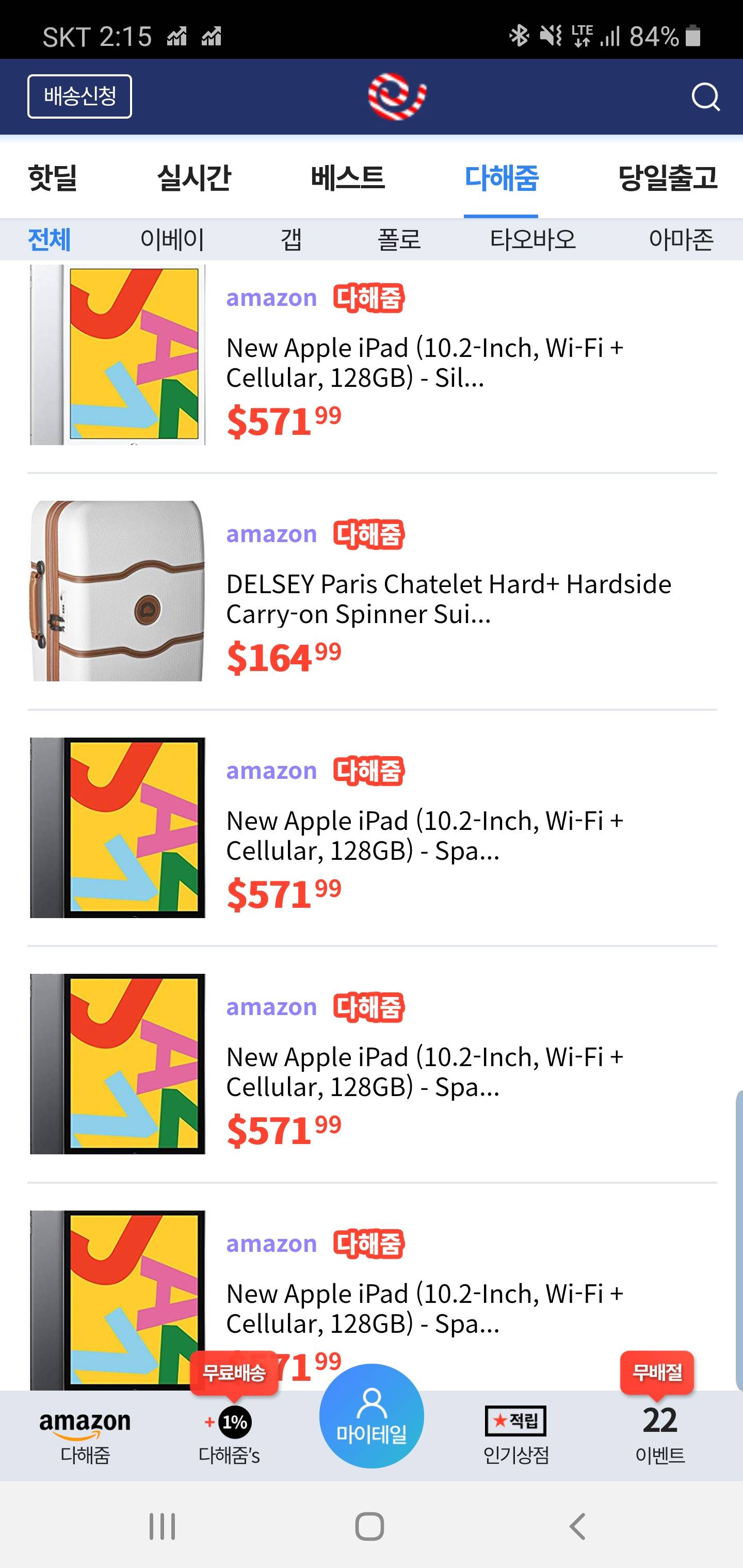
Task: Filter by 이베이 sub-tab
Action: point(172,239)
